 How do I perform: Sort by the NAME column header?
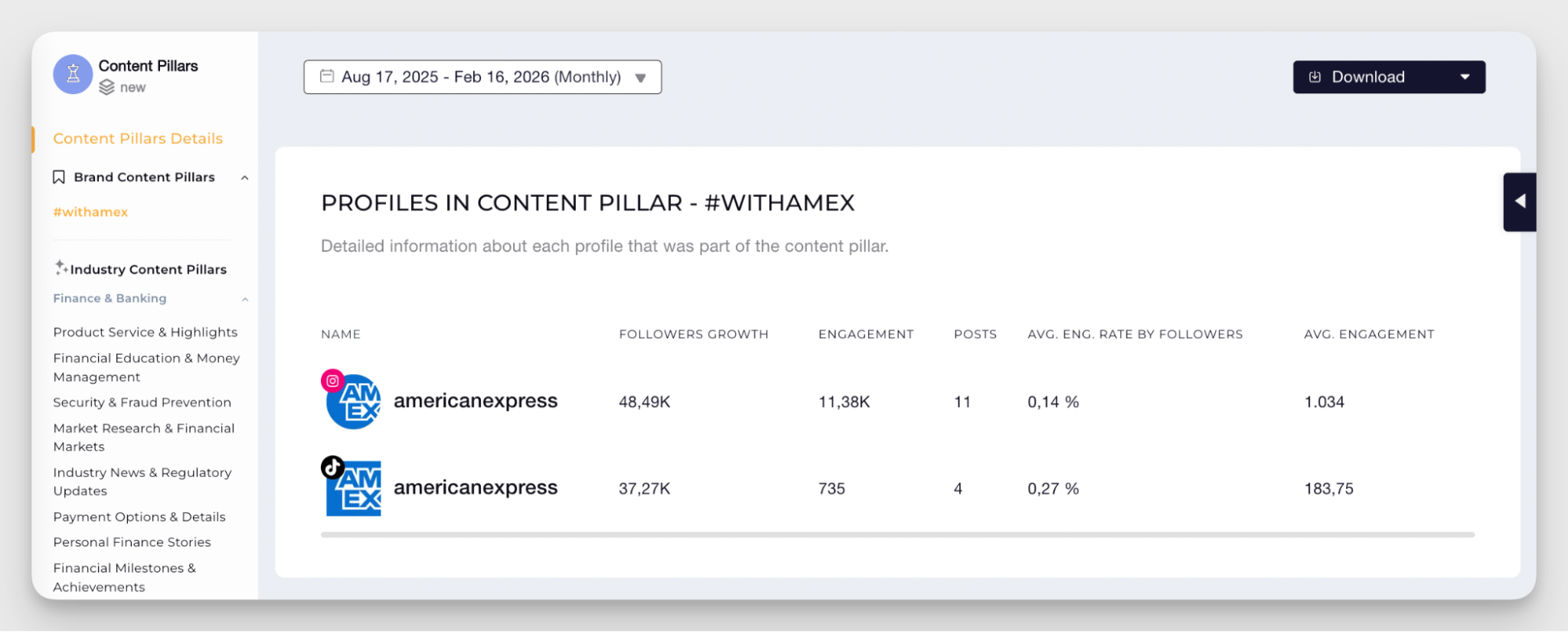pos(340,334)
